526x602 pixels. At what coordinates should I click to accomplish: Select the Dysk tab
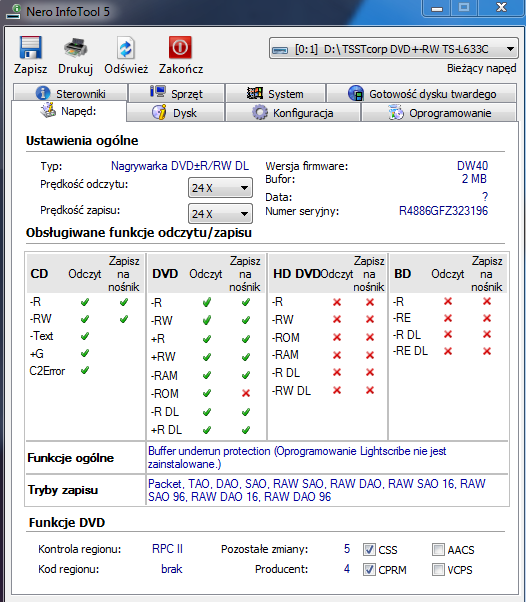[x=175, y=113]
